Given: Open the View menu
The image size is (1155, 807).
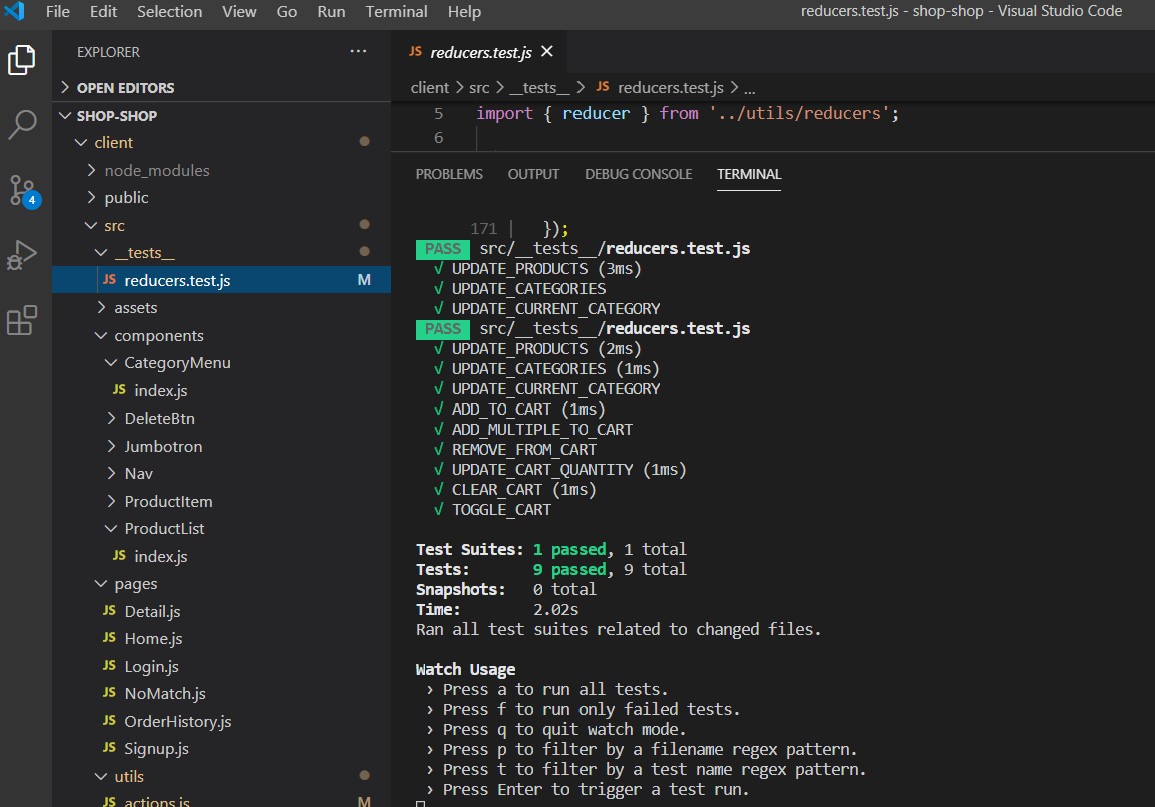Looking at the screenshot, I should tap(239, 12).
